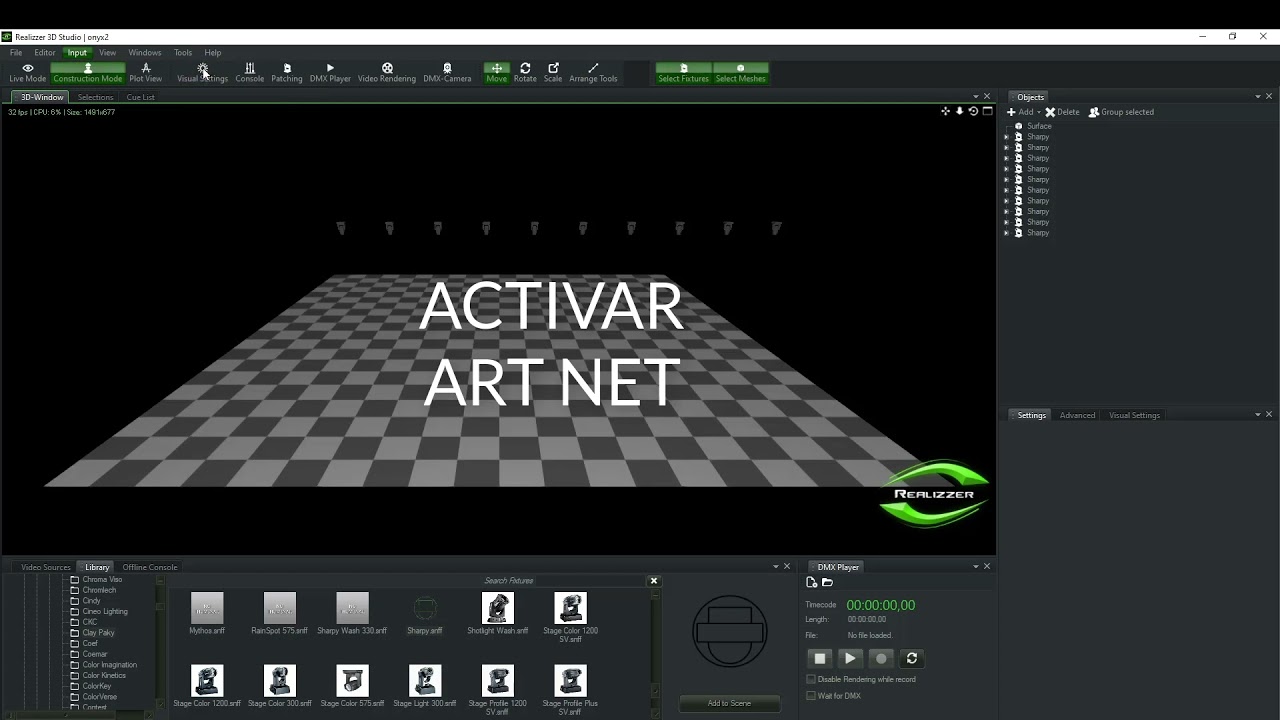Open the Settings panel dropdown arrow
1280x720 pixels.
(1258, 415)
